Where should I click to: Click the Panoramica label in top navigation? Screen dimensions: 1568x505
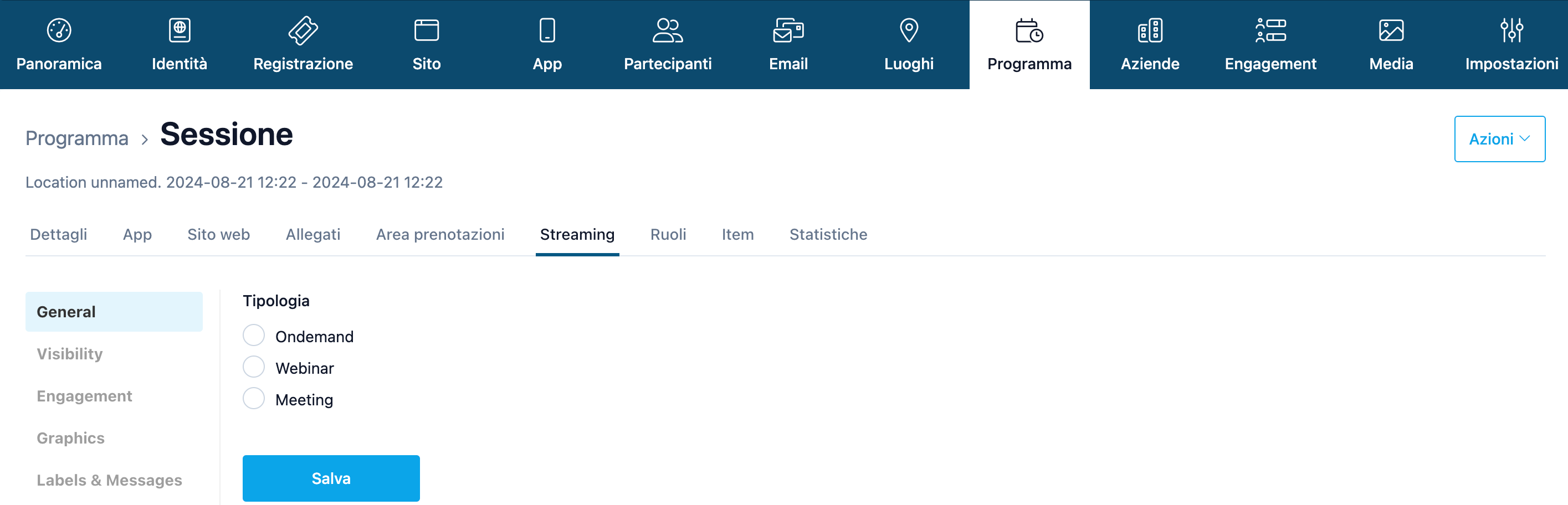pos(59,64)
